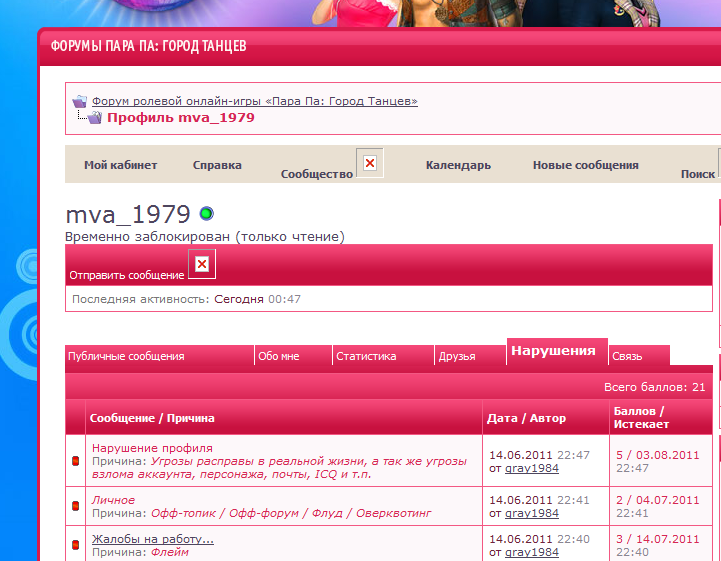Click ФОРУМЫ ПАРА ПА: ГОРОД ТАНЦЕВ header title
The height and width of the screenshot is (561, 721).
click(x=148, y=46)
